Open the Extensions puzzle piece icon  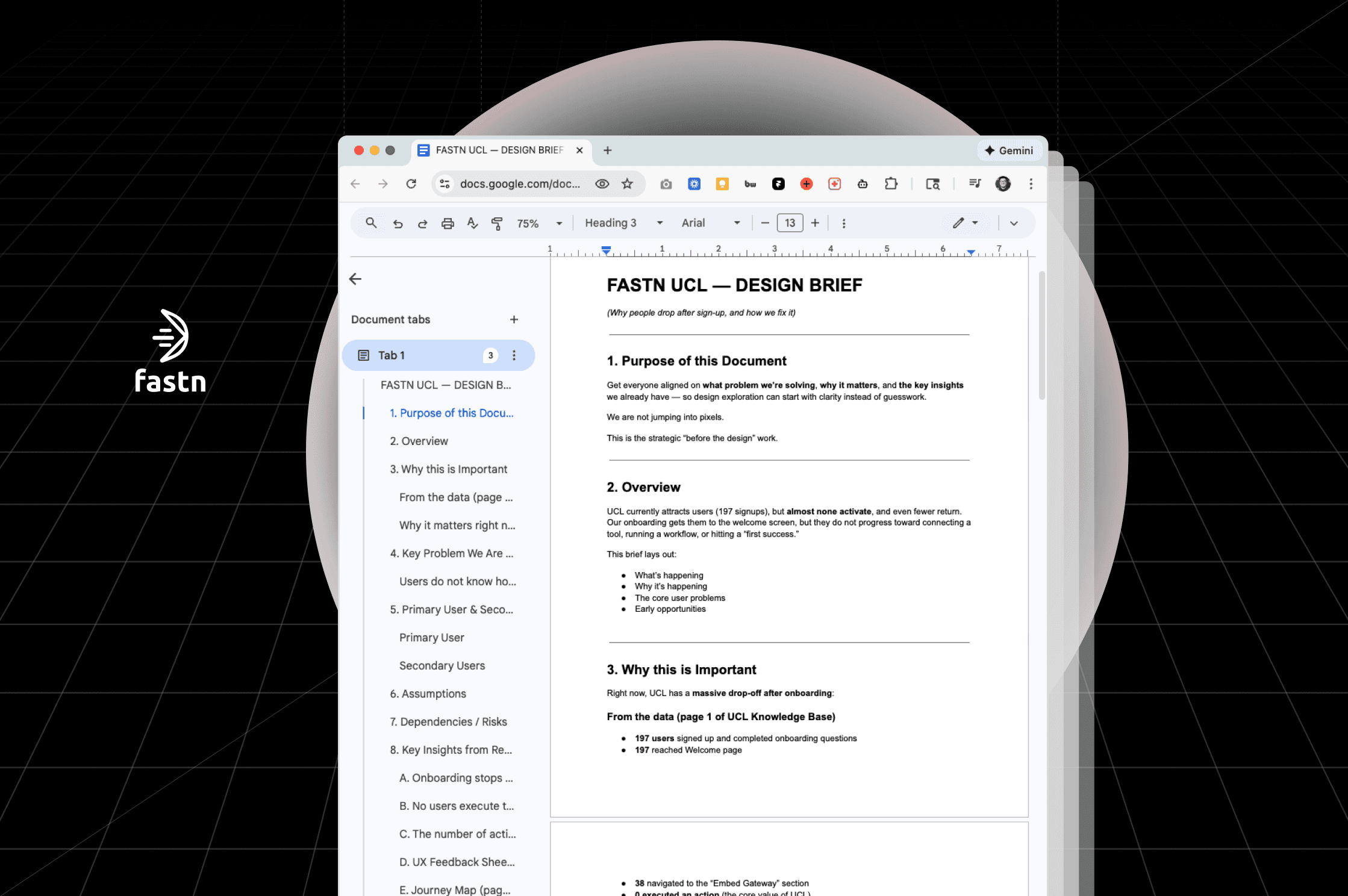coord(891,184)
